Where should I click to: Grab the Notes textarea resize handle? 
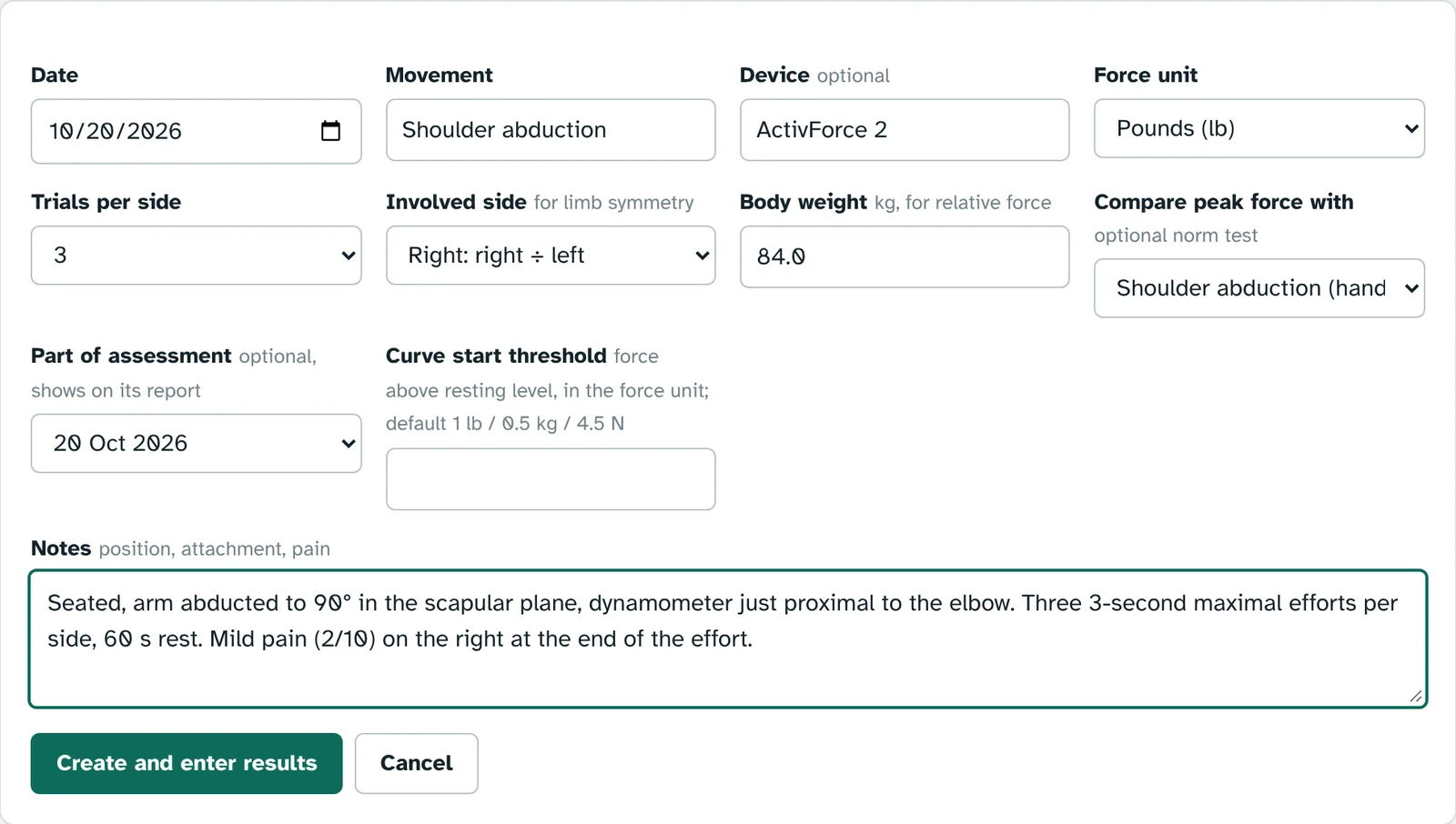point(1416,696)
